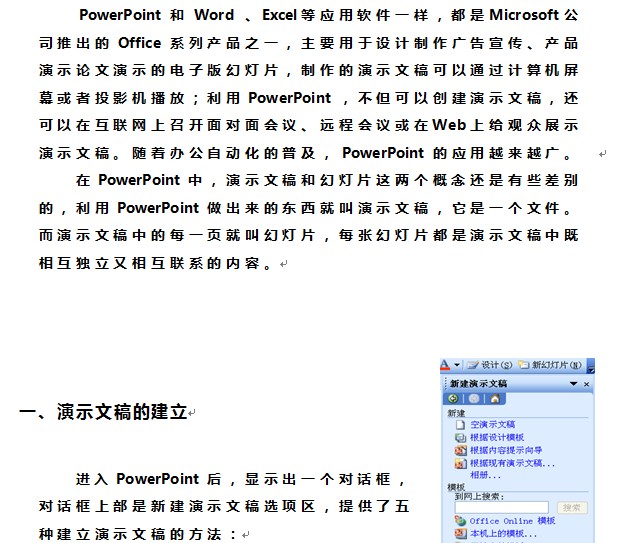Click the word Word in first line
The height and width of the screenshot is (543, 633).
[x=214, y=15]
